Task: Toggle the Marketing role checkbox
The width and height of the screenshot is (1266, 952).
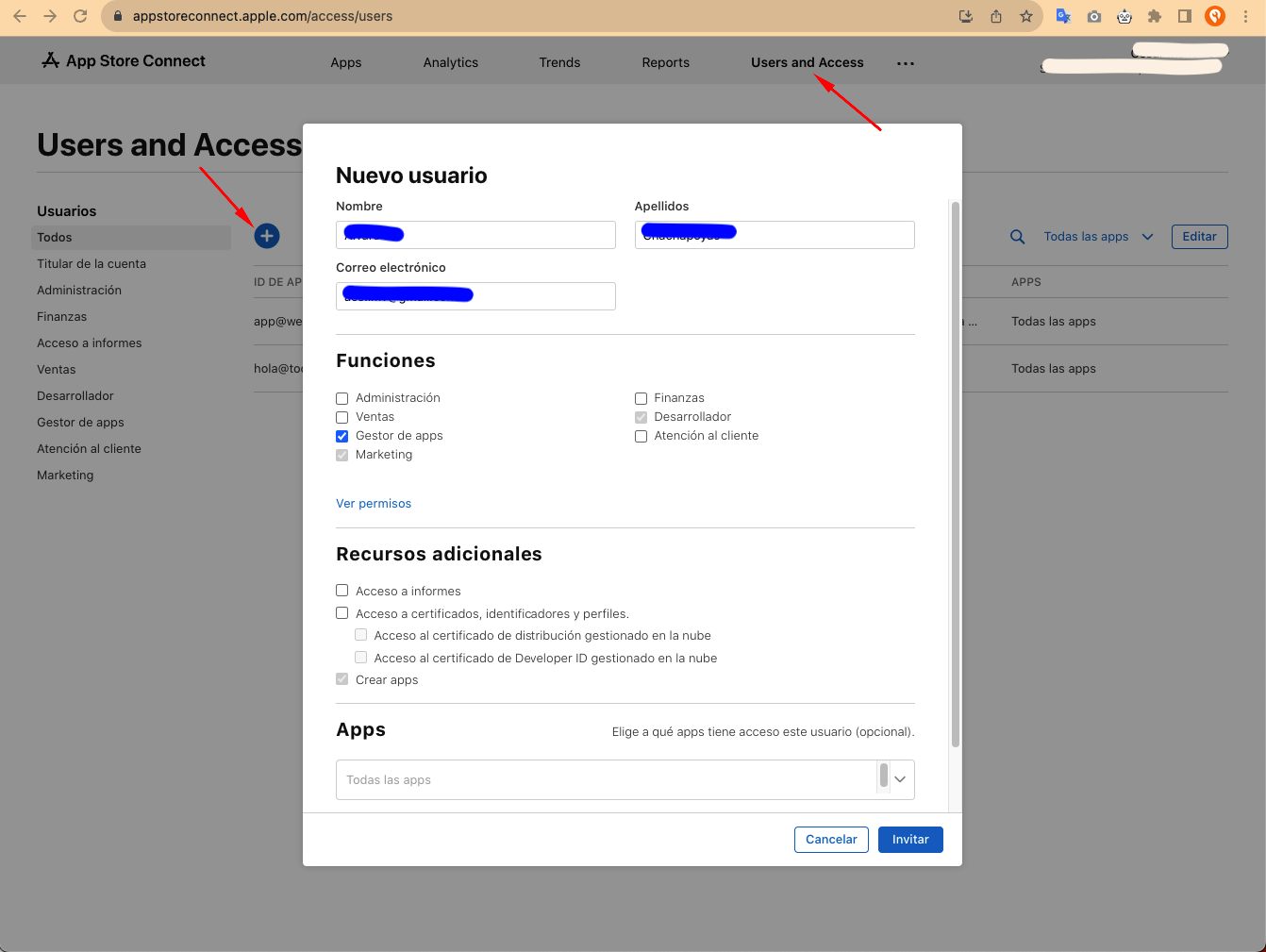Action: coord(342,455)
